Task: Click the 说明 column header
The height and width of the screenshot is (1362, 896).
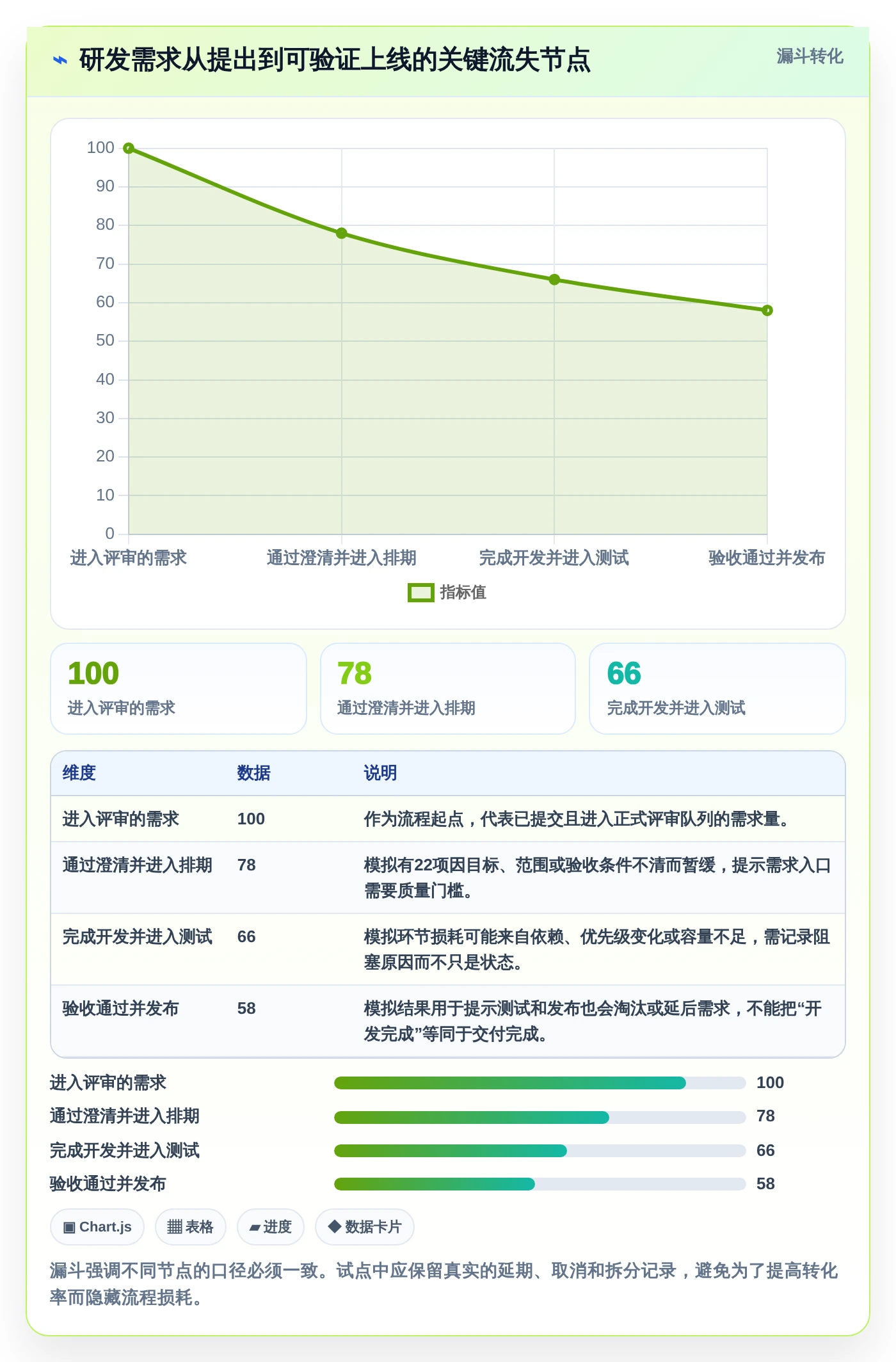Action: (381, 773)
